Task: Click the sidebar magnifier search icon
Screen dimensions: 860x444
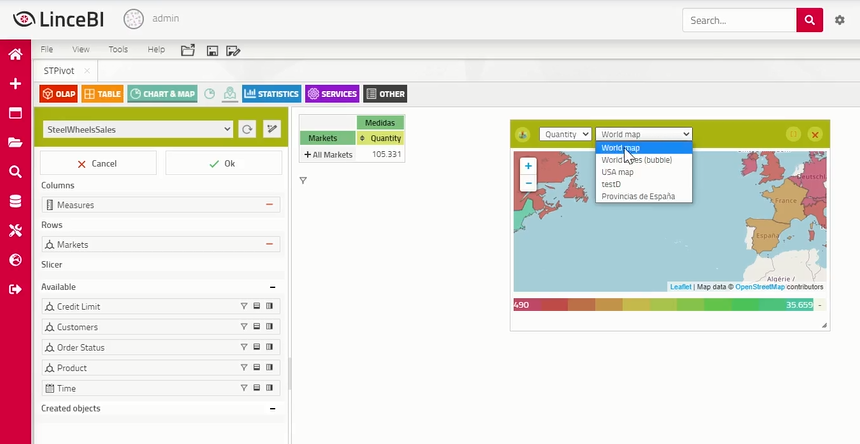Action: (x=15, y=172)
